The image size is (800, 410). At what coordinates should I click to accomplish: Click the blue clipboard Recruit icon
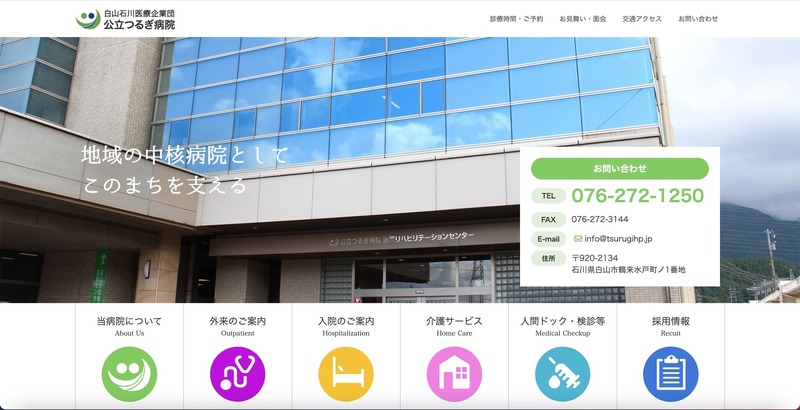[x=670, y=374]
